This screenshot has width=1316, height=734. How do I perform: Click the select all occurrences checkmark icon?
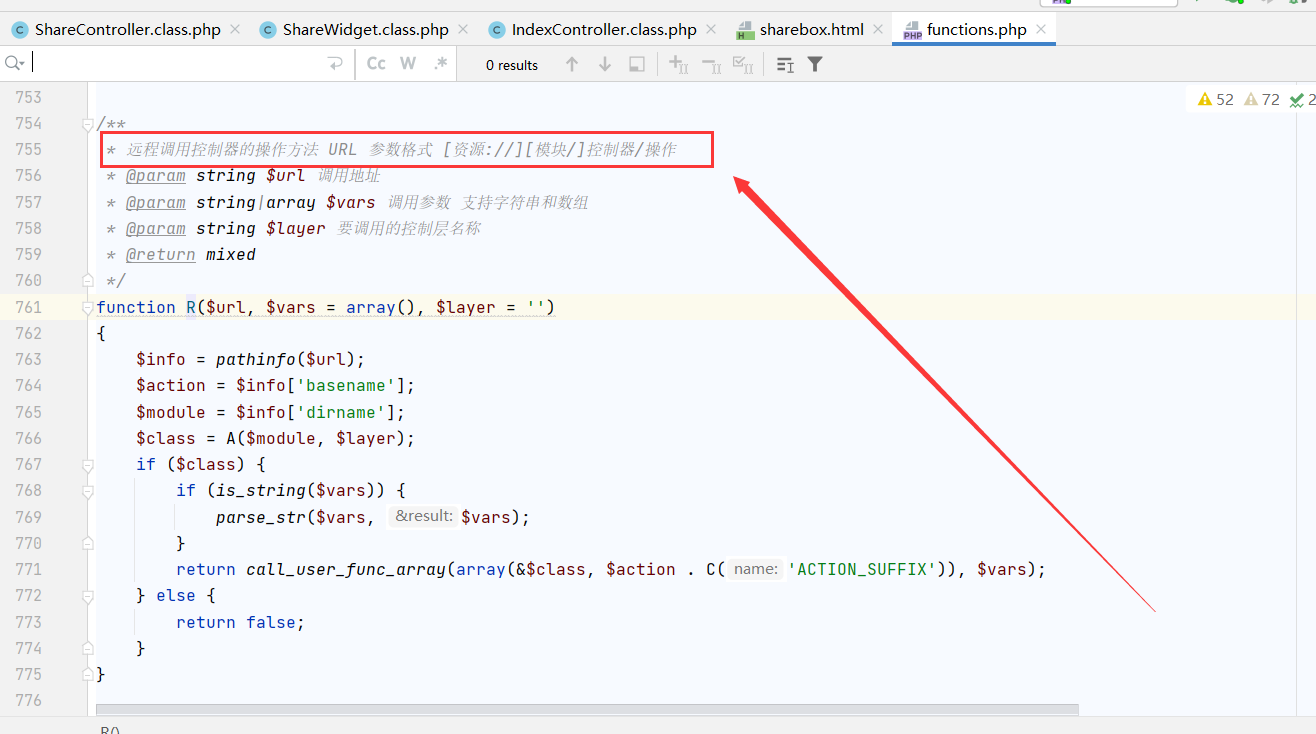[743, 64]
